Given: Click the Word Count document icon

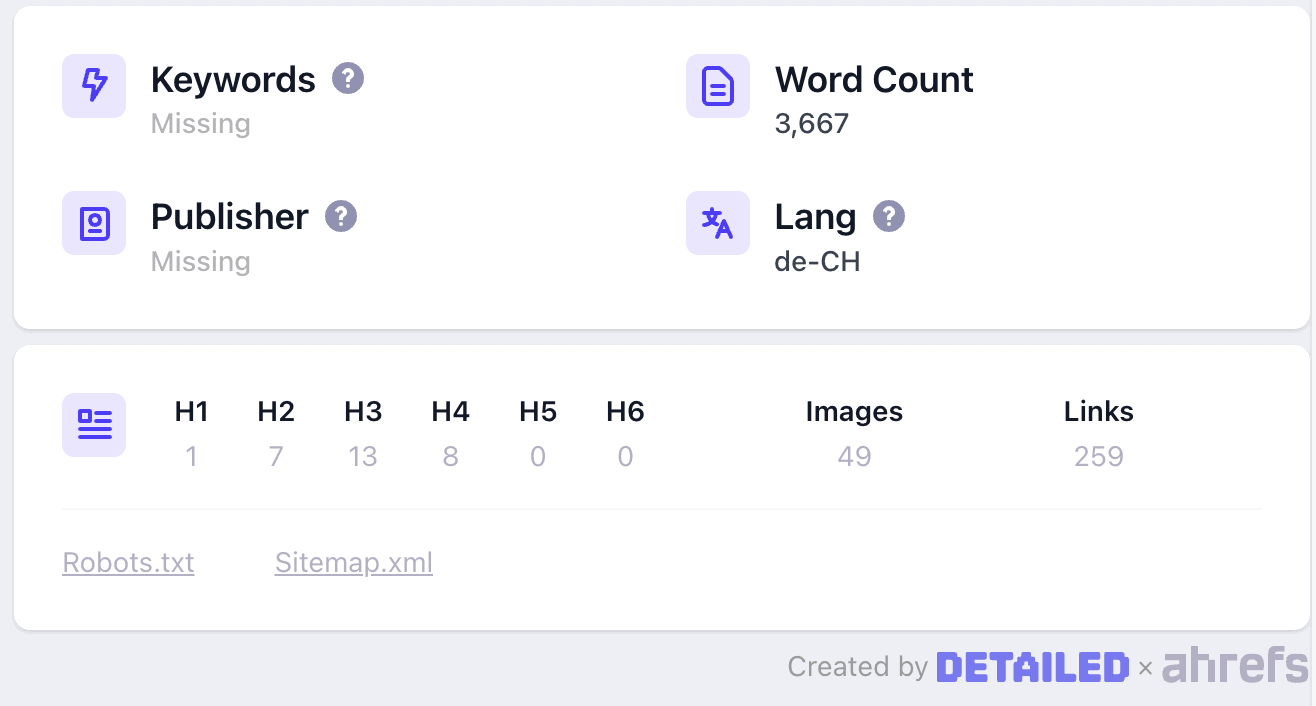Looking at the screenshot, I should point(718,86).
